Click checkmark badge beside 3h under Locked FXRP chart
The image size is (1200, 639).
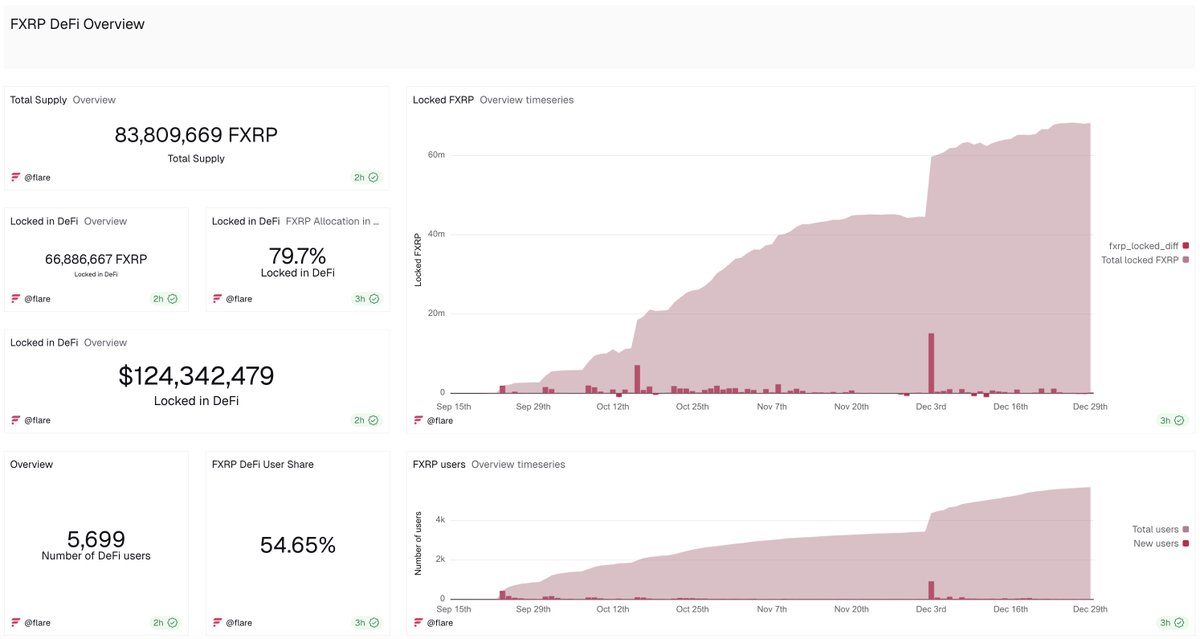pyautogui.click(x=1180, y=420)
